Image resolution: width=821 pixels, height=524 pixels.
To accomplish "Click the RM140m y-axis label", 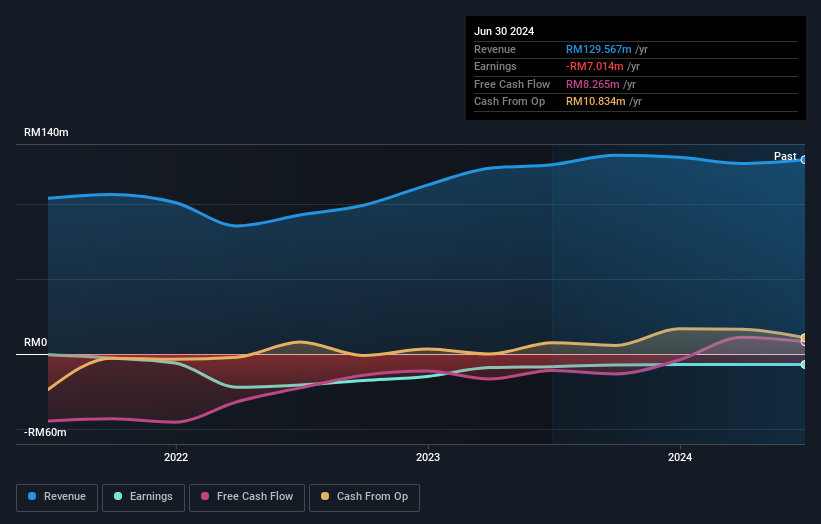I will click(46, 132).
